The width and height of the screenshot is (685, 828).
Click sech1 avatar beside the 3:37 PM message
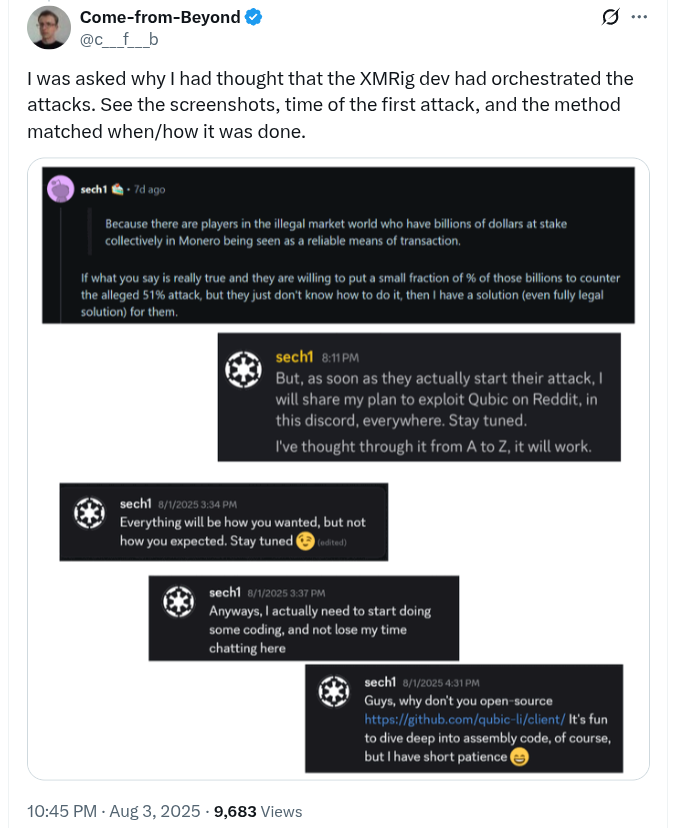pos(178,602)
